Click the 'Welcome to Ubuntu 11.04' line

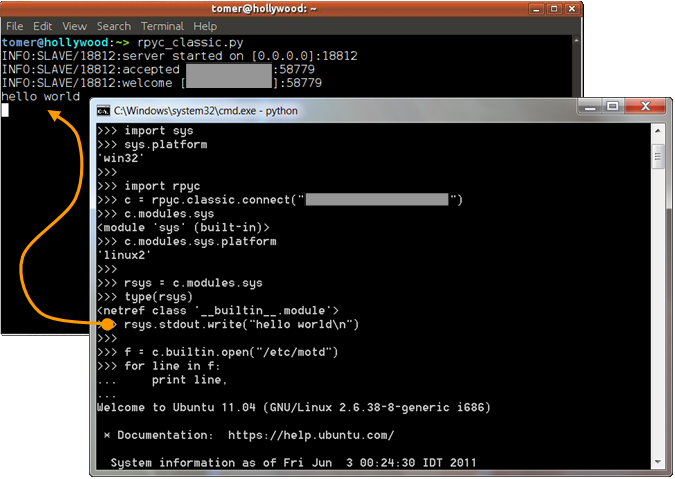tap(294, 408)
